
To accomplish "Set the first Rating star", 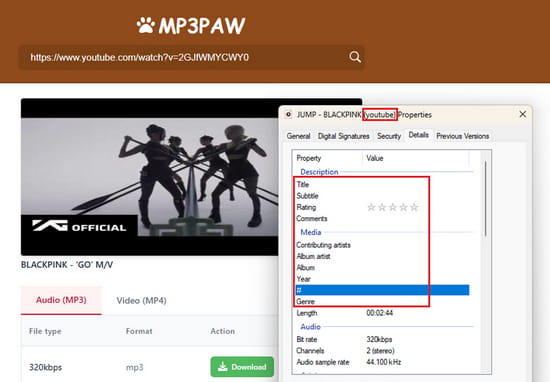I will 371,207.
